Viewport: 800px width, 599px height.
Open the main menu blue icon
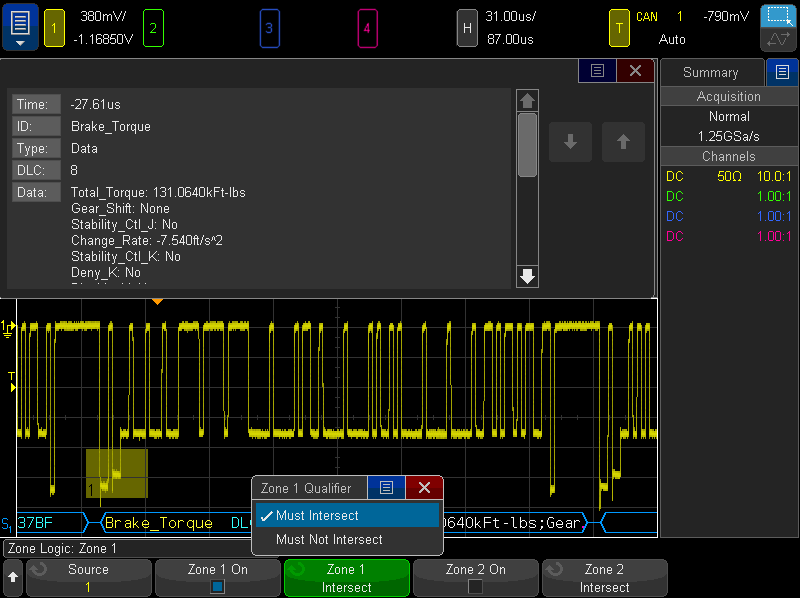click(x=20, y=28)
